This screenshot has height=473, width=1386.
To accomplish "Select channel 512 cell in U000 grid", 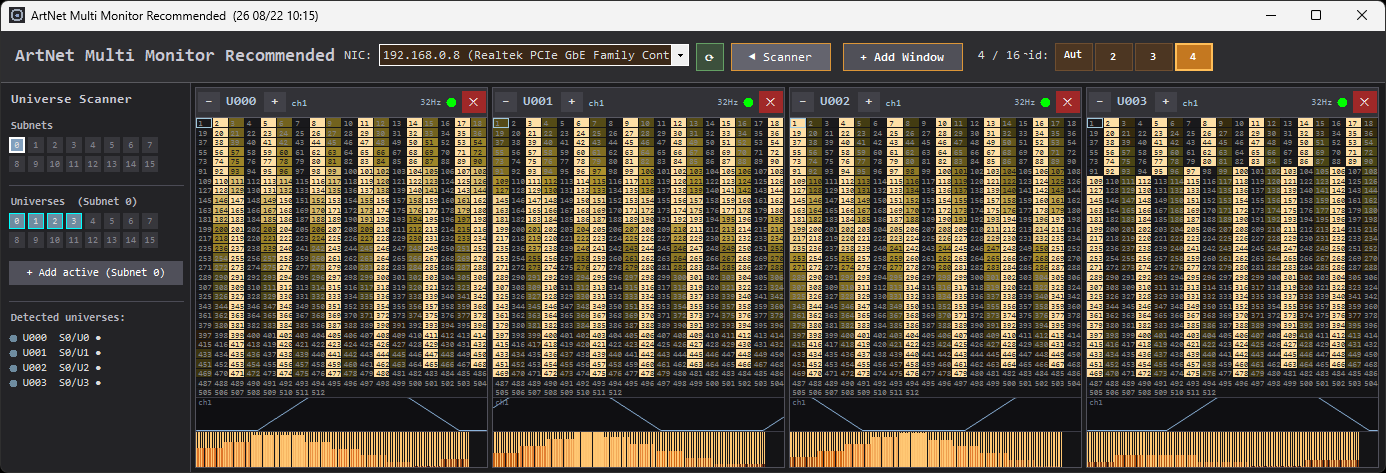I will [x=318, y=393].
